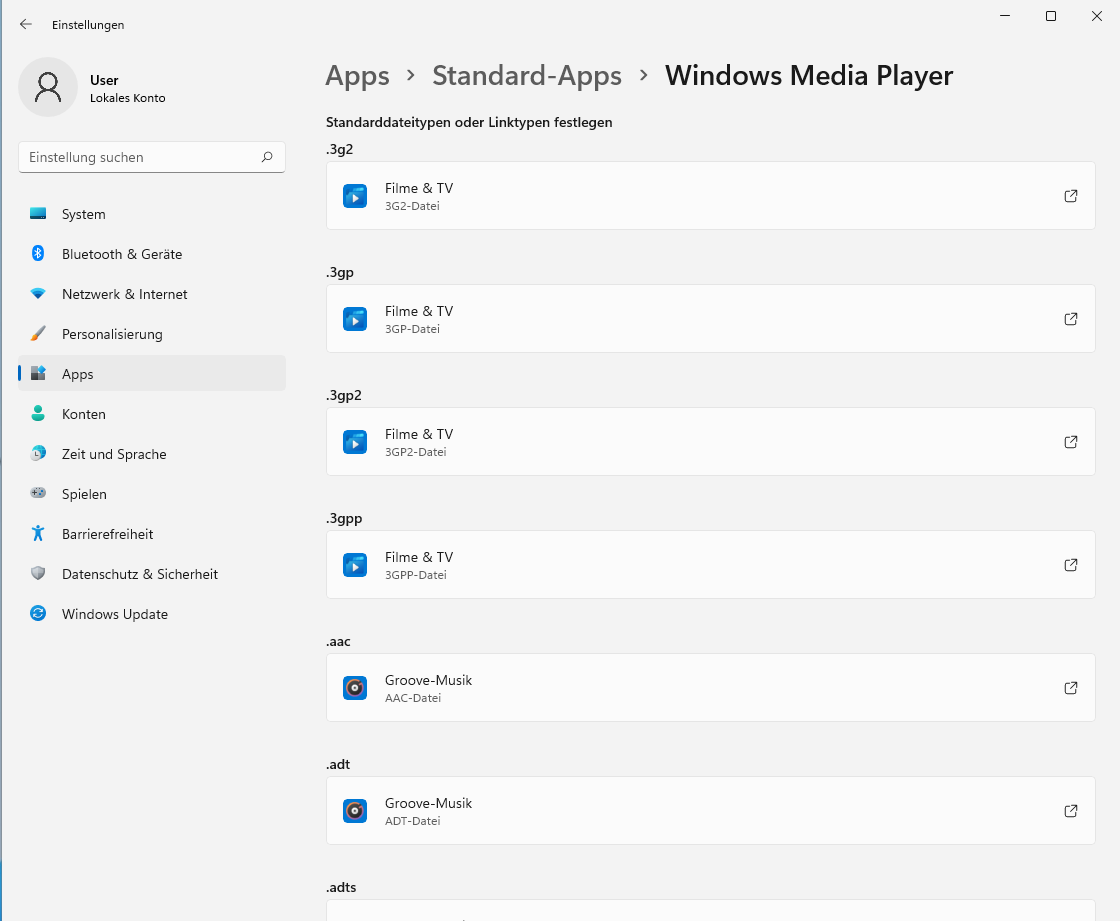Viewport: 1120px width, 921px height.
Task: Navigate to Apps breadcrumb link
Action: (357, 76)
